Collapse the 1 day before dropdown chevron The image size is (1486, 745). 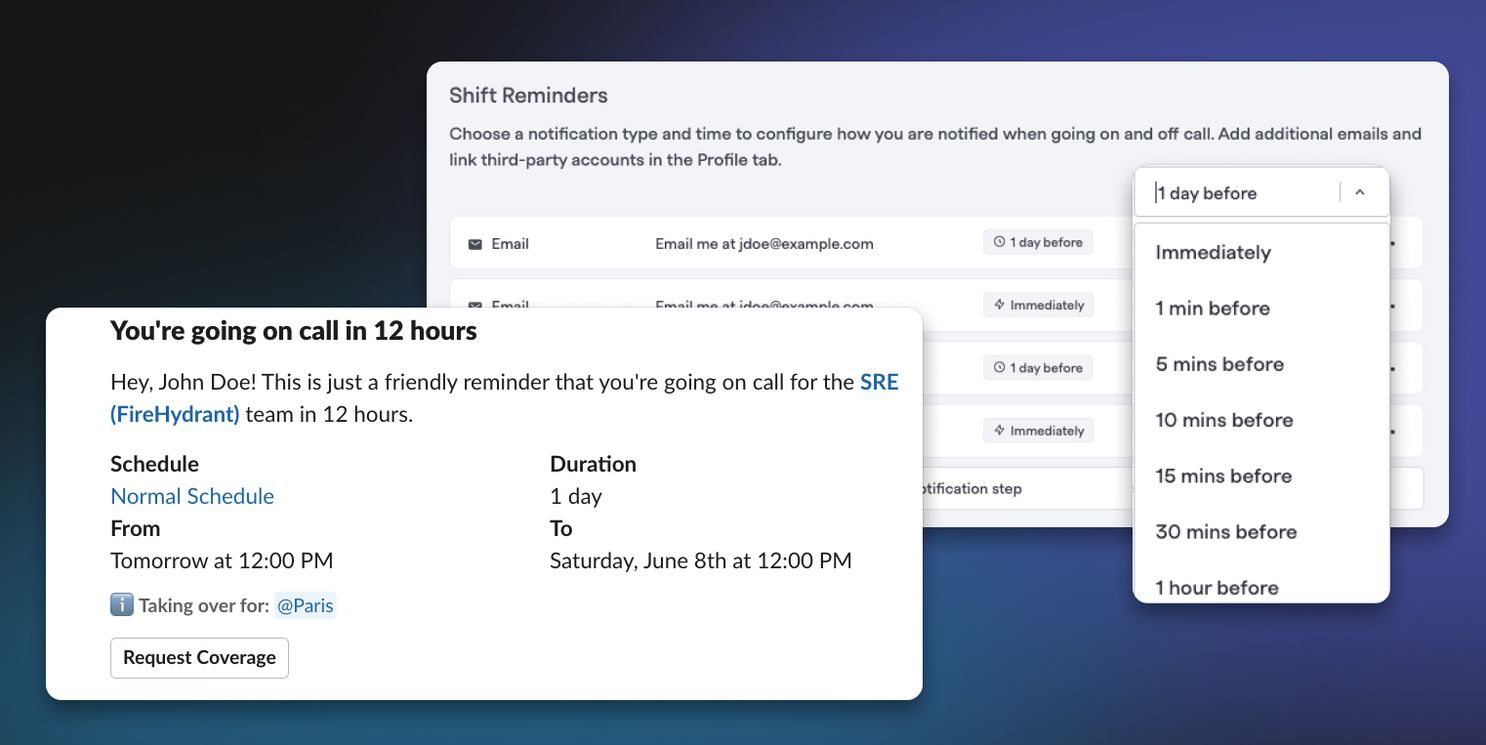click(x=1360, y=192)
